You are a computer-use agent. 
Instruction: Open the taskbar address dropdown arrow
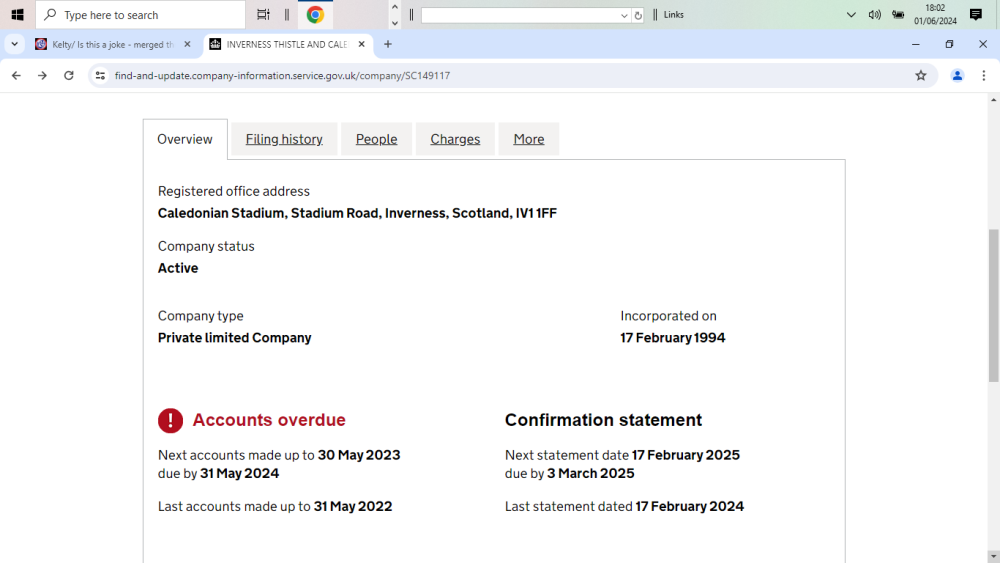point(624,15)
